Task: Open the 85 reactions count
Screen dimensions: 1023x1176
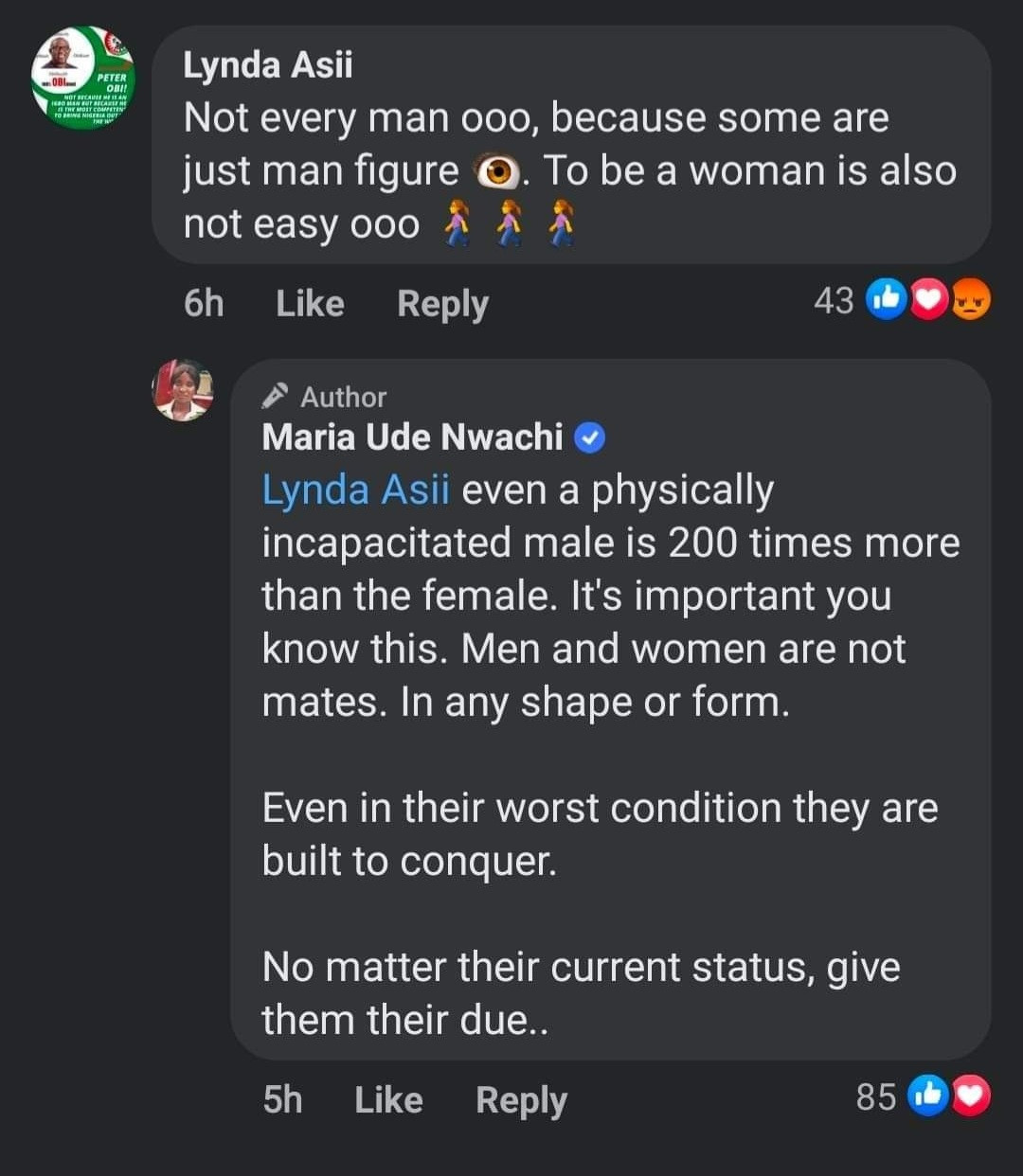Action: tap(875, 1096)
